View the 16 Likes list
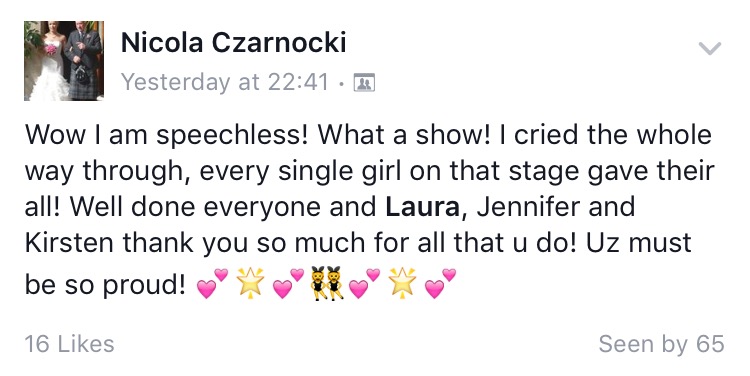 [69, 344]
